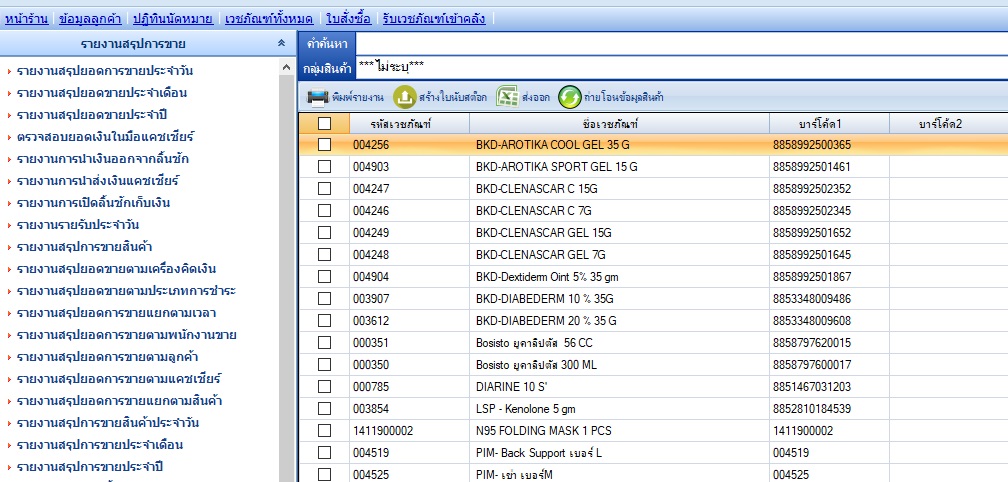Click the ถ่ายโอนข้อมูลสินค้า button label
1008x482 pixels.
click(x=624, y=98)
